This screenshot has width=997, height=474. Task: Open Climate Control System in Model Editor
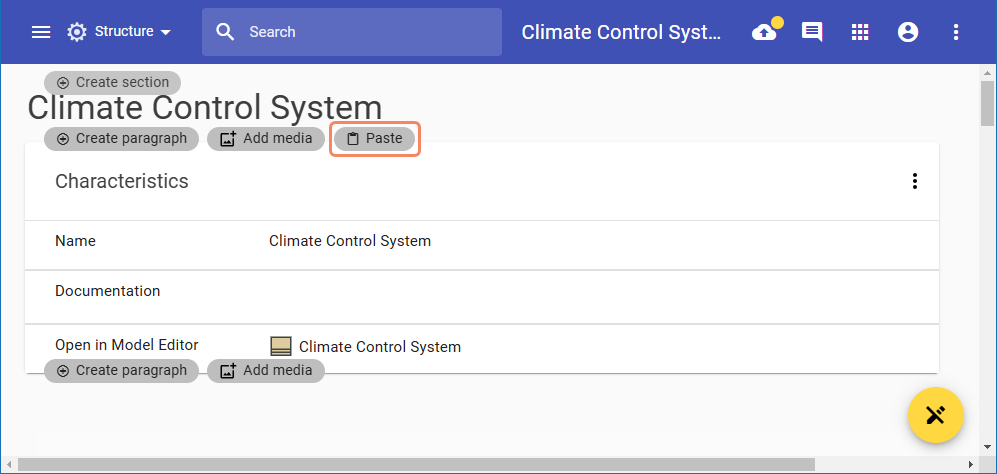379,347
